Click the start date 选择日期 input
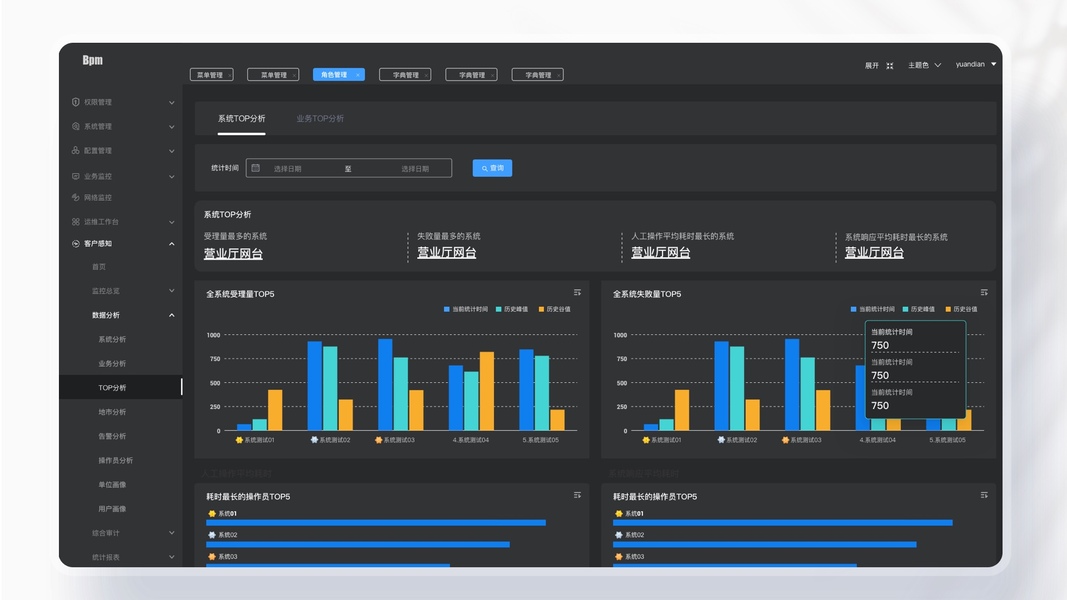The image size is (1067, 600). point(288,169)
